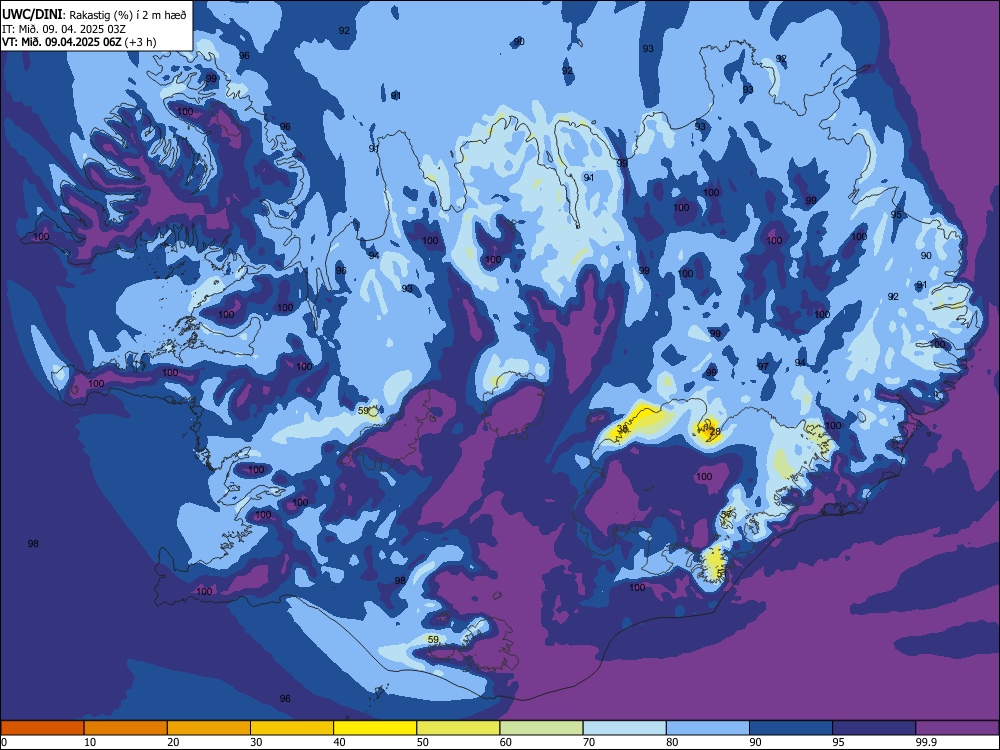Select the 20–30 humidity legend color
The image size is (1000, 750).
[209, 728]
